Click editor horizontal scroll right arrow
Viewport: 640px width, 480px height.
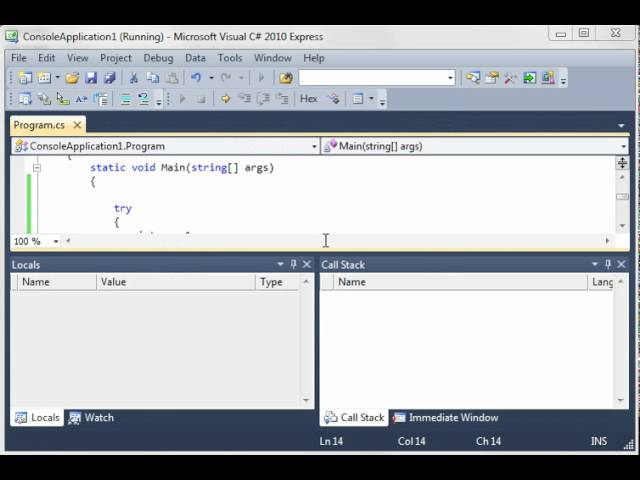(x=607, y=241)
